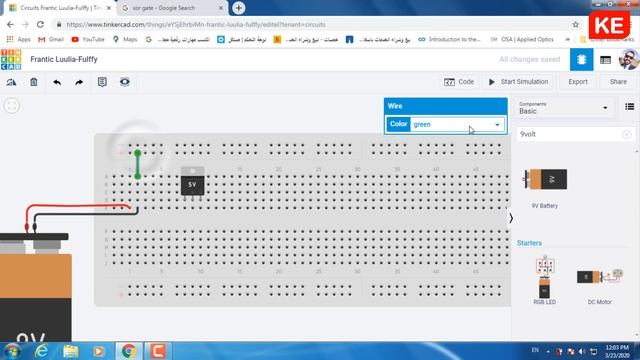Screen dimensions: 640x360
Task: Select the RGB LED starter
Action: [x=544, y=279]
